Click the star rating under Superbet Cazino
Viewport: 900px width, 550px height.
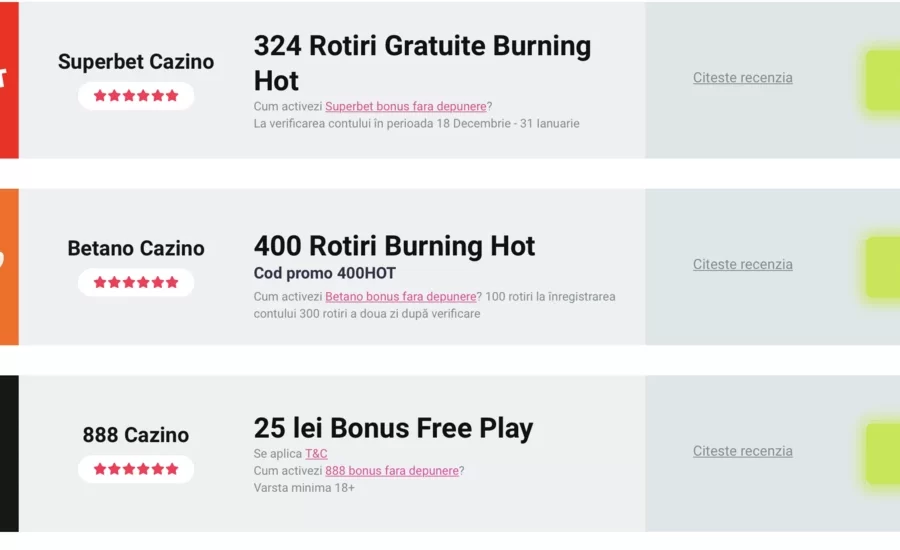pos(136,95)
